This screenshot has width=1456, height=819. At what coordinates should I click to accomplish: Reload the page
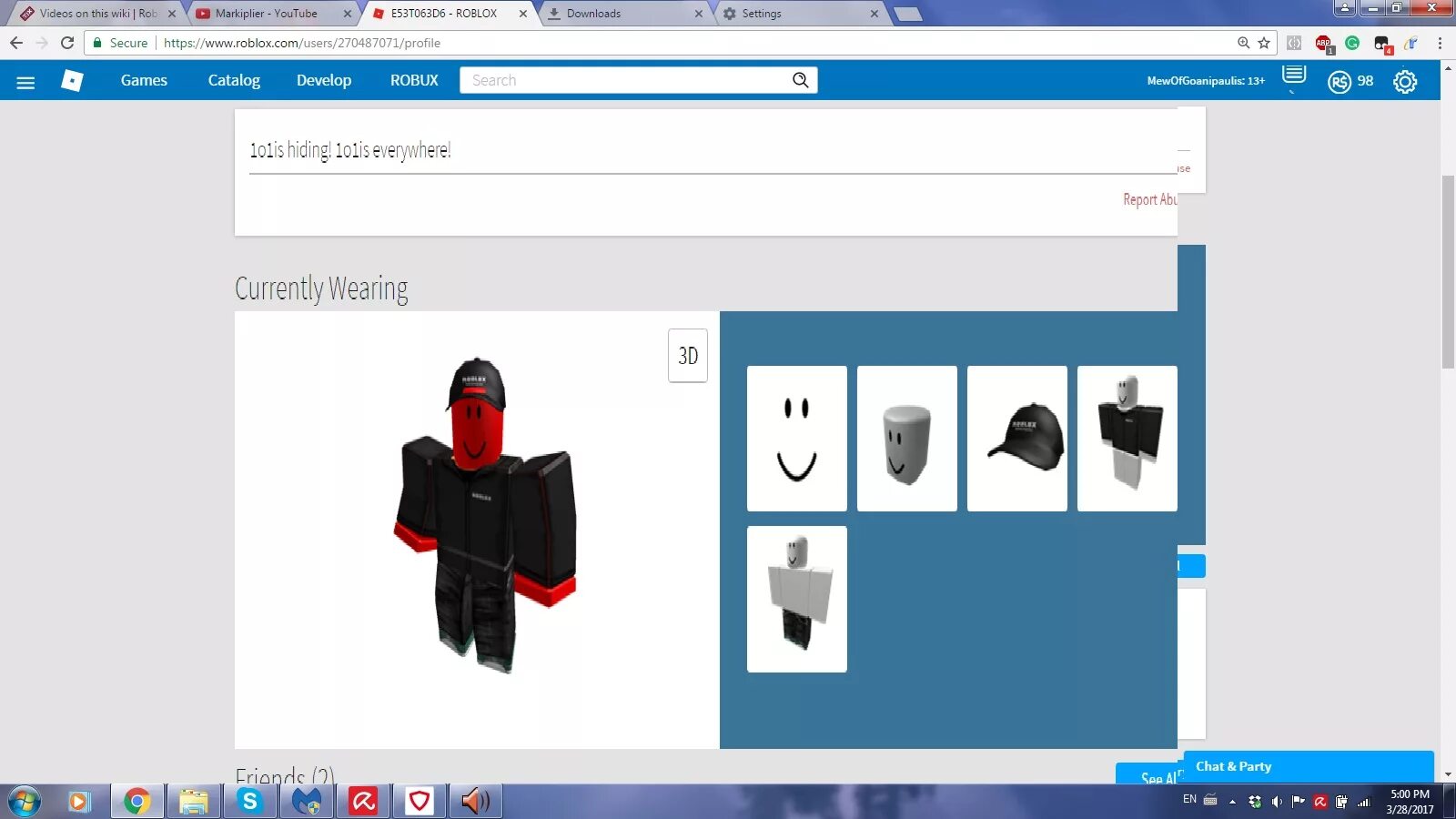pyautogui.click(x=67, y=43)
